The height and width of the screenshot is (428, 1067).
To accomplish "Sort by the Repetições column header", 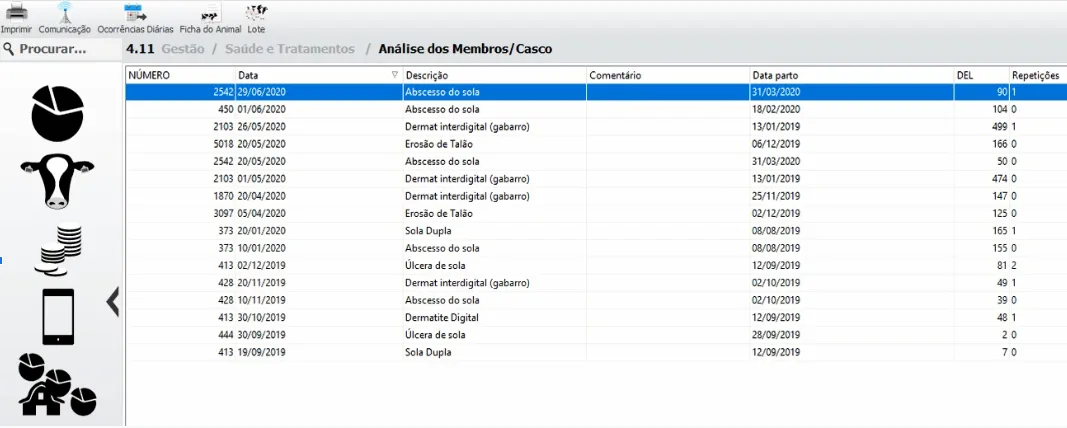I will pos(1038,76).
